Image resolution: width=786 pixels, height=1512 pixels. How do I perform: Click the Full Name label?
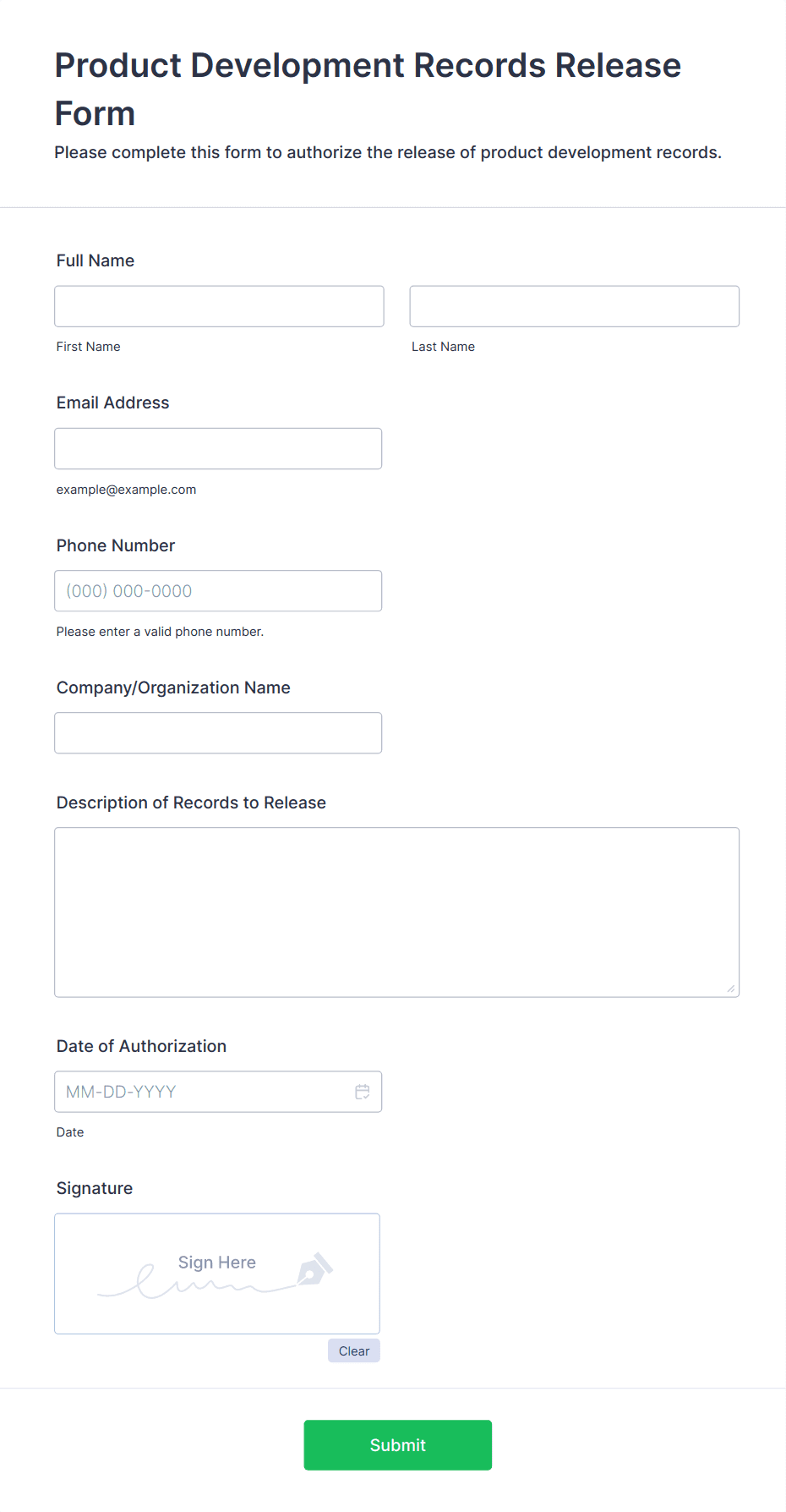pyautogui.click(x=96, y=260)
